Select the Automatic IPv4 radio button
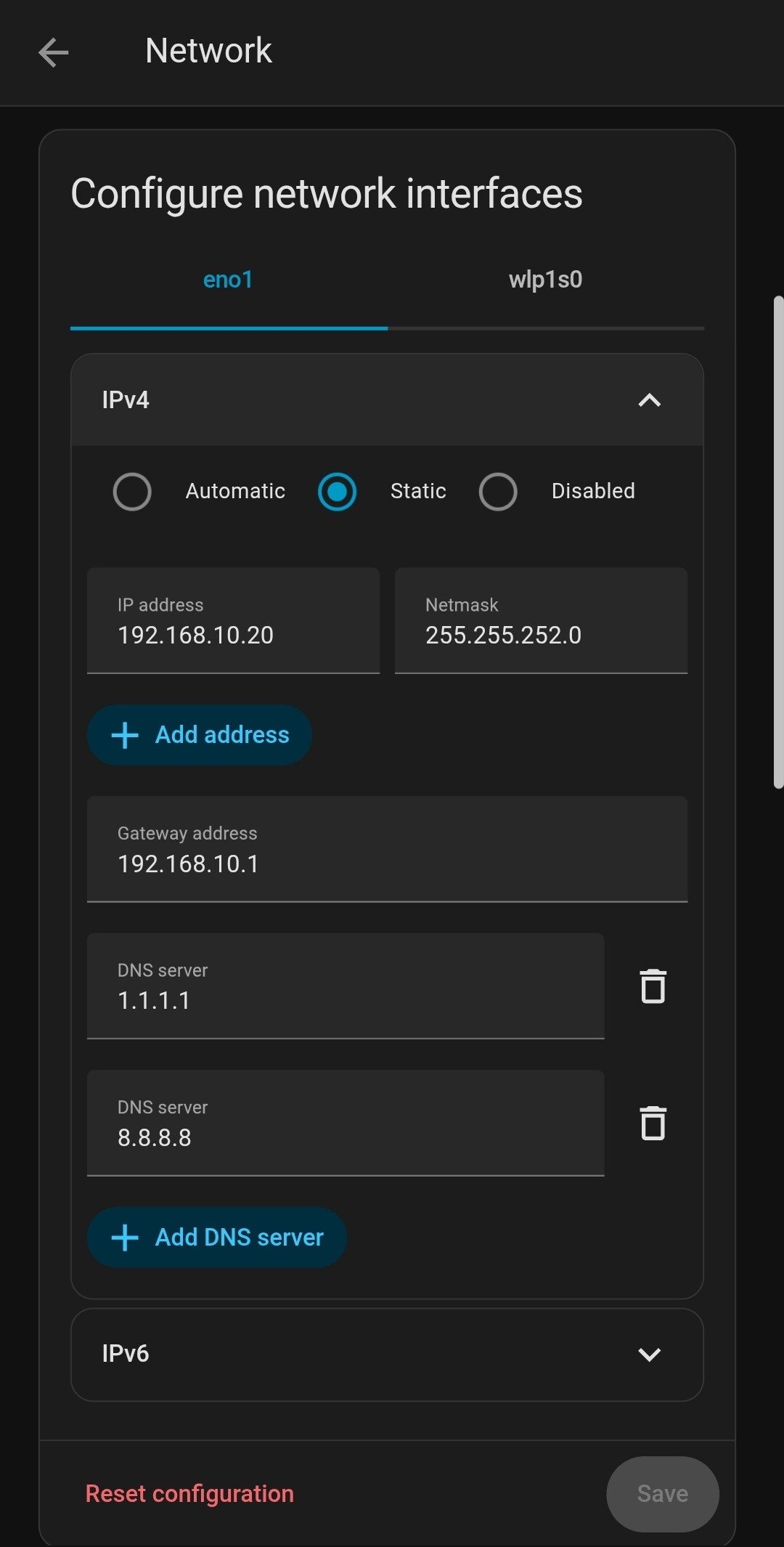This screenshot has width=784, height=1547. (x=132, y=492)
